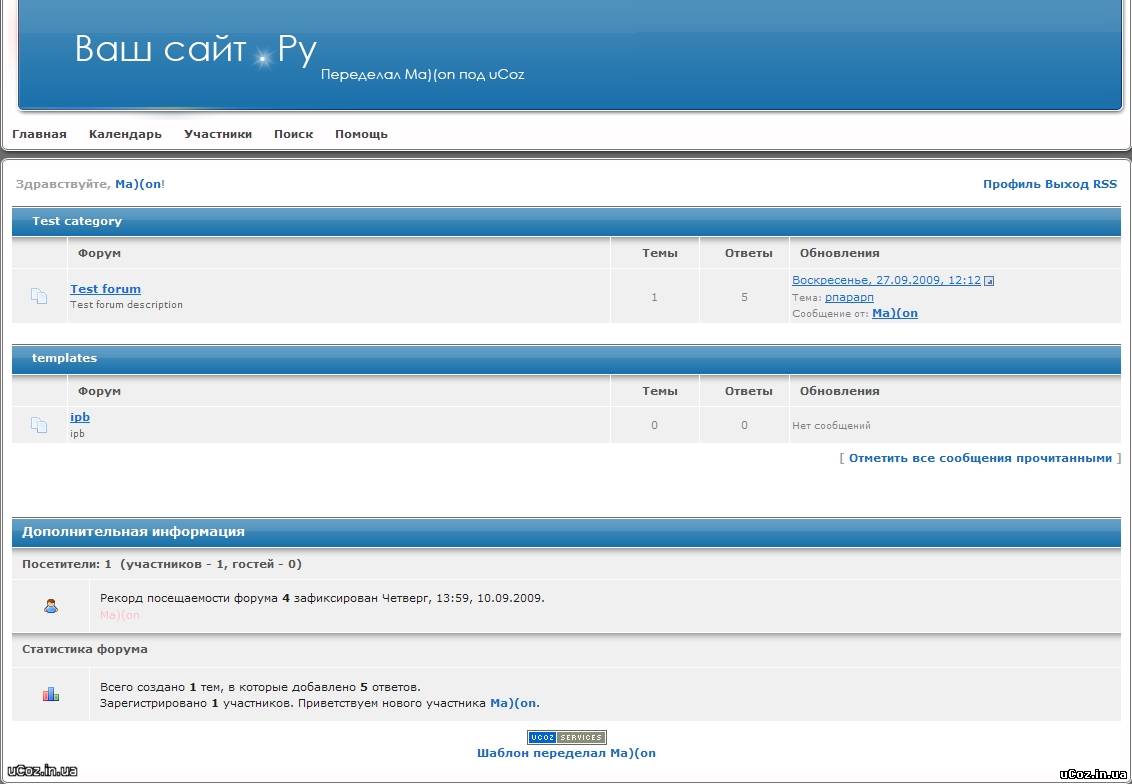Click Test forum description text
1132x784 pixels.
pos(126,305)
